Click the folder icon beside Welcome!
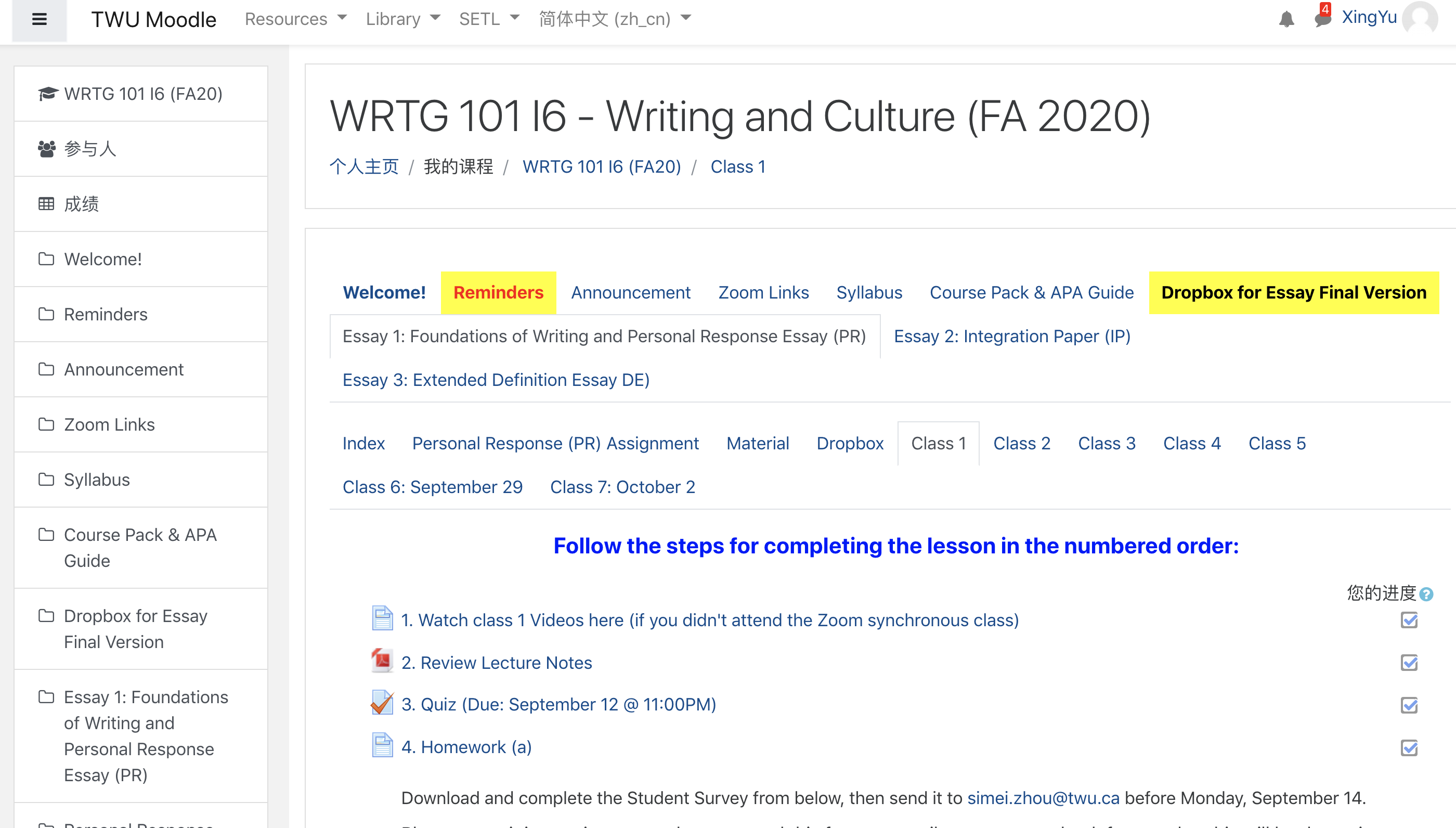 [x=46, y=259]
